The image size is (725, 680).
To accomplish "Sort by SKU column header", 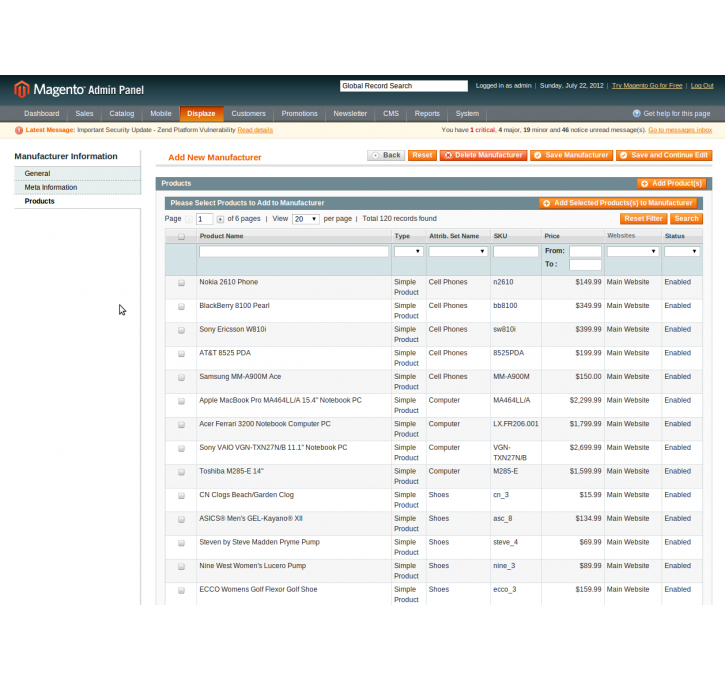I will (500, 236).
